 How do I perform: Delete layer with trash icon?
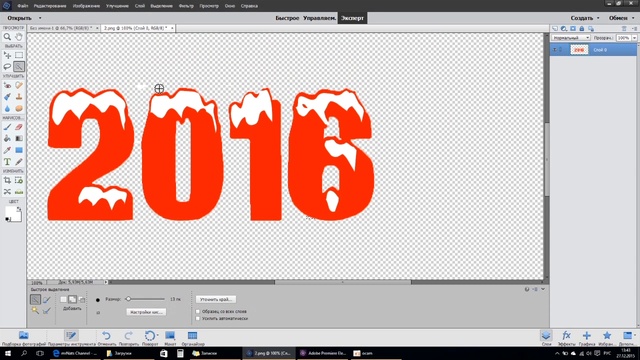tap(624, 29)
